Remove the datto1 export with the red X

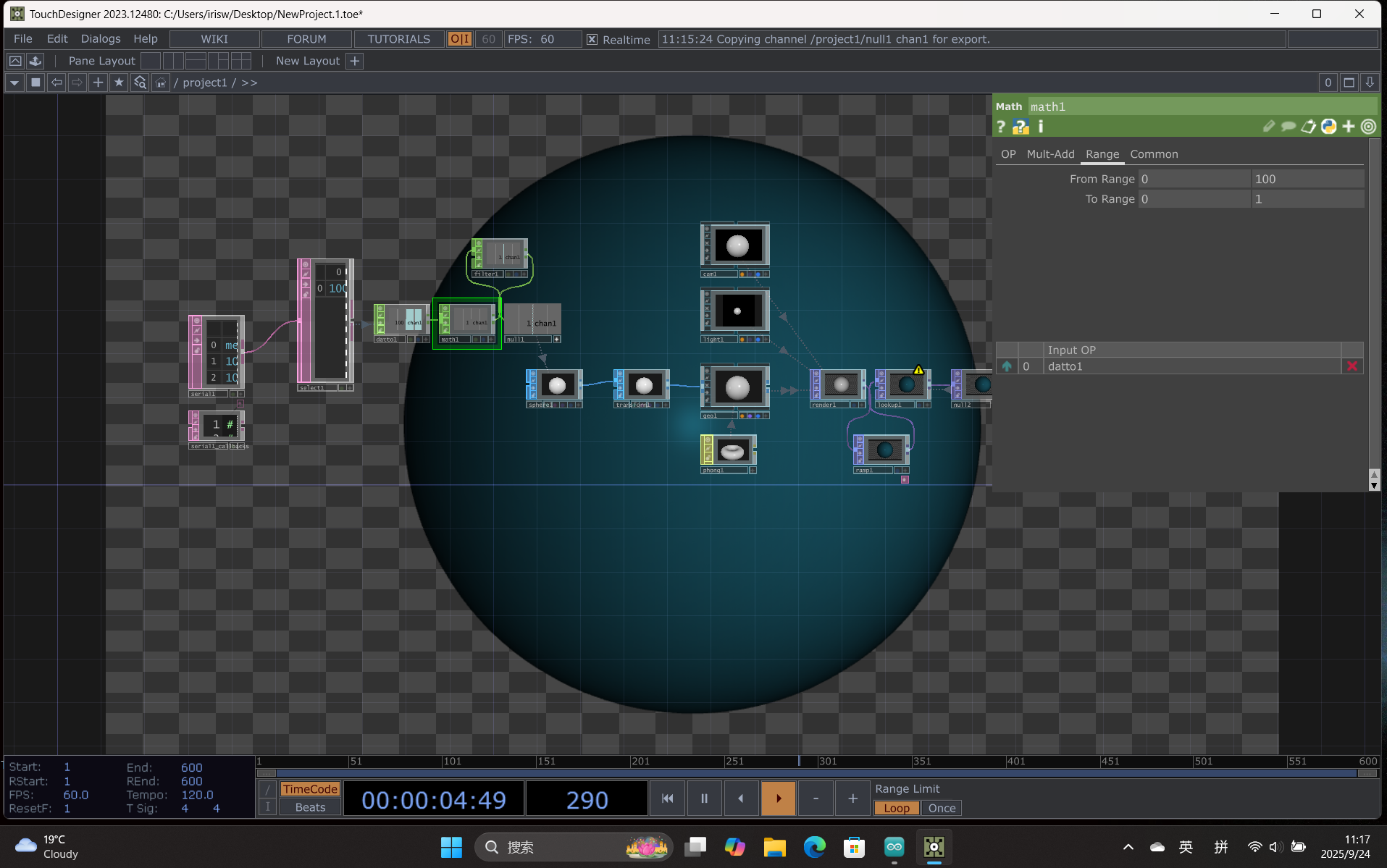coord(1352,366)
